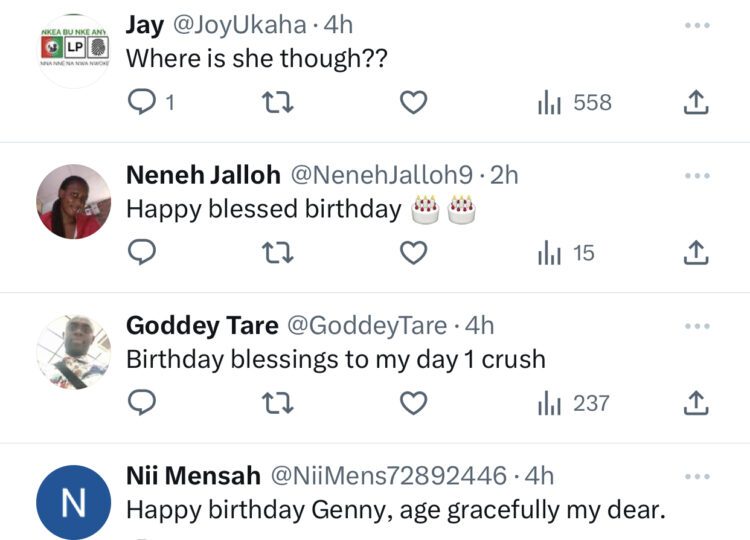The image size is (750, 540).
Task: Open more options for Neneh Jalloh's tweet
Action: point(696,176)
